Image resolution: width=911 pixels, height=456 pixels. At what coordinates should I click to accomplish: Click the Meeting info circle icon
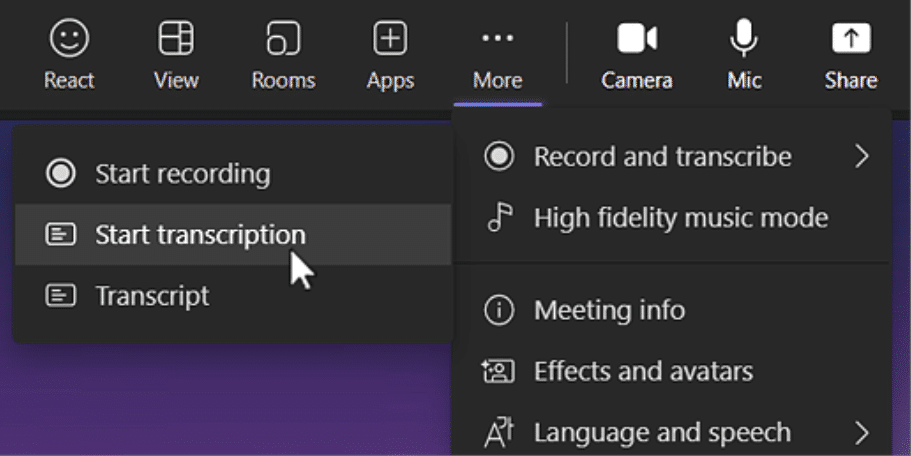[498, 311]
